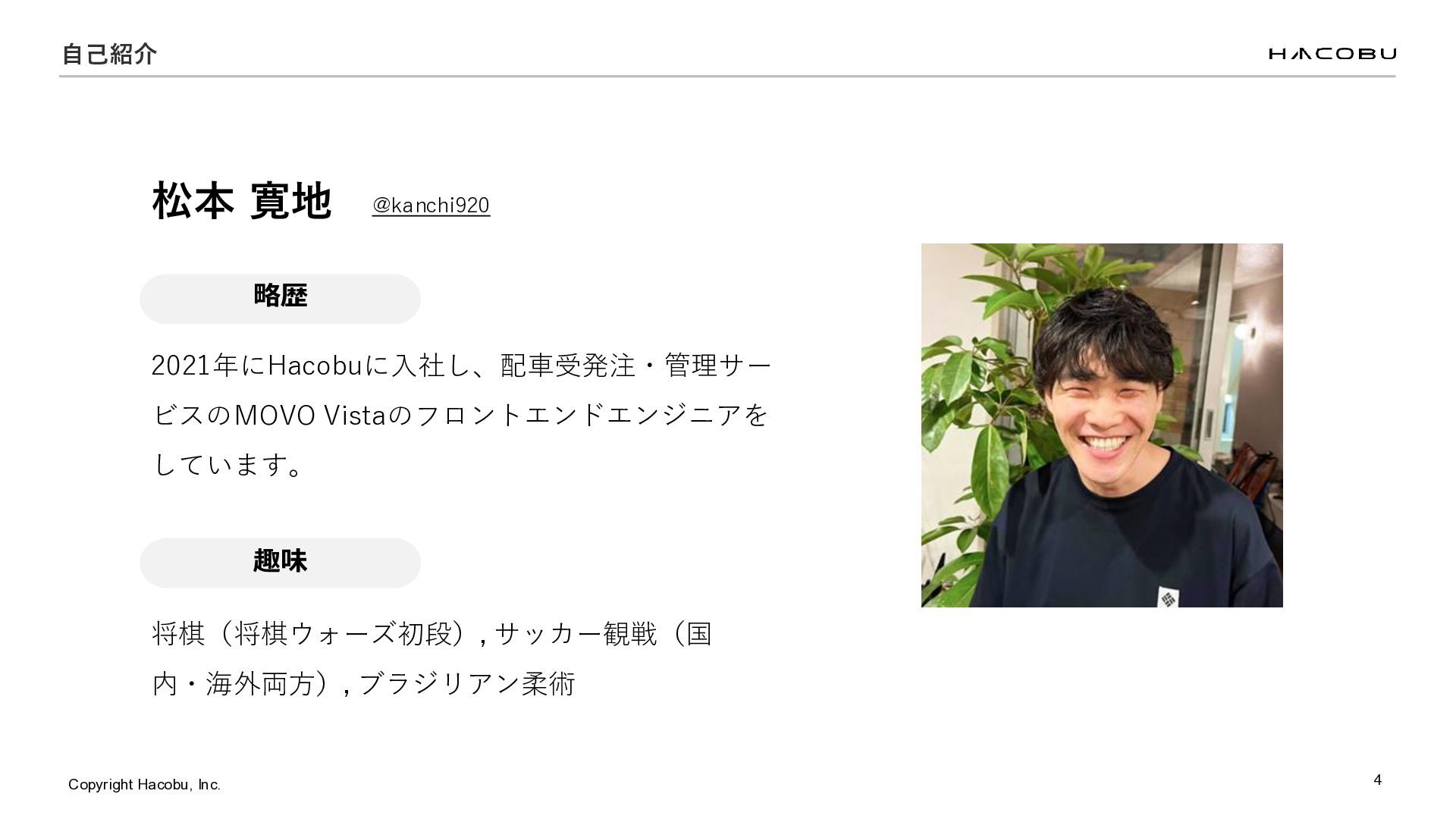Click the gray header divider line
This screenshot has height=819, width=1456.
[727, 76]
